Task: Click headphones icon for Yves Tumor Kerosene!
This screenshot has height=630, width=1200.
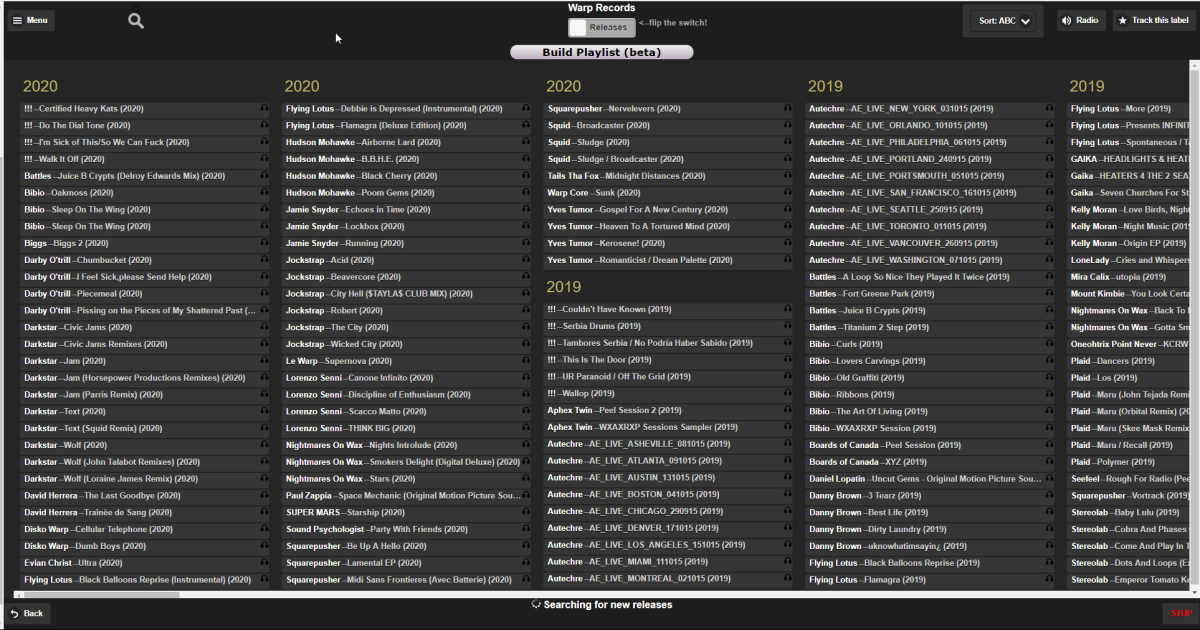Action: click(788, 243)
